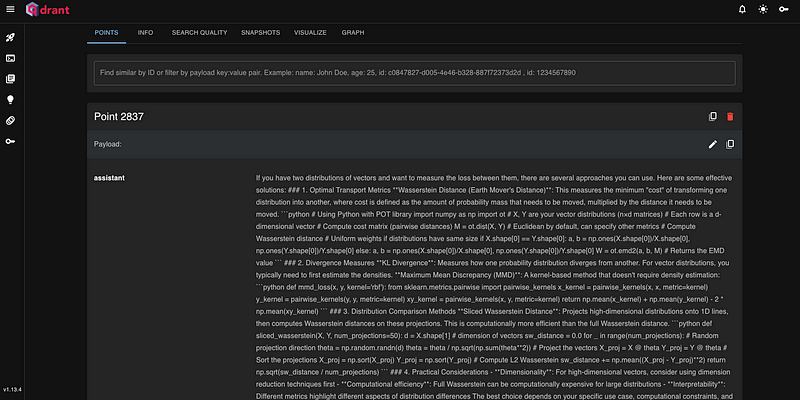Click the find similar or filter search field
800x400 pixels.
pos(414,73)
